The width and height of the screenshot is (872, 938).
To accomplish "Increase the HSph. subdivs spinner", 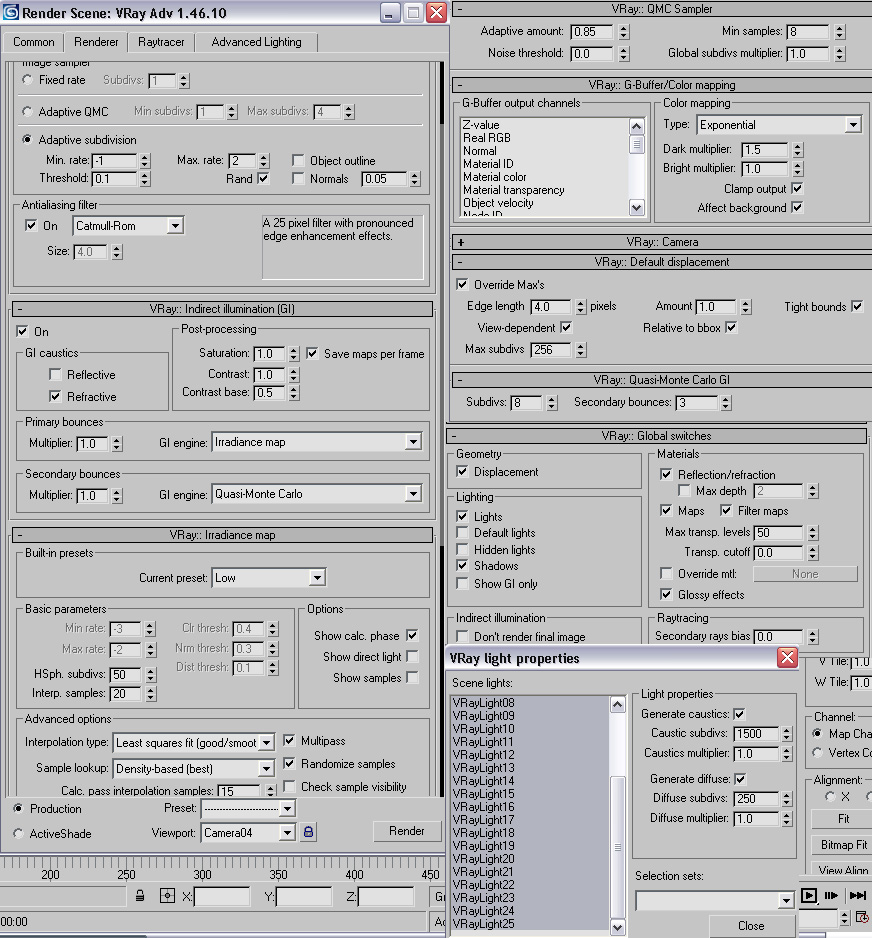I will point(151,671).
